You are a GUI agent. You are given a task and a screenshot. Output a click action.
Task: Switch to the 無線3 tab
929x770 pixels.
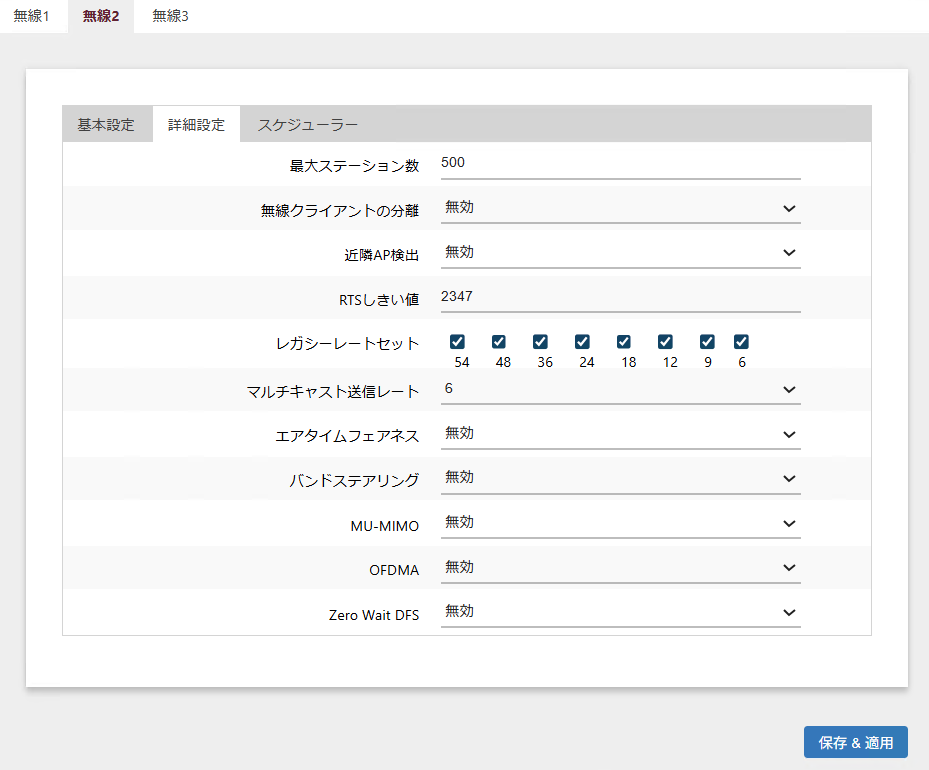coord(170,17)
